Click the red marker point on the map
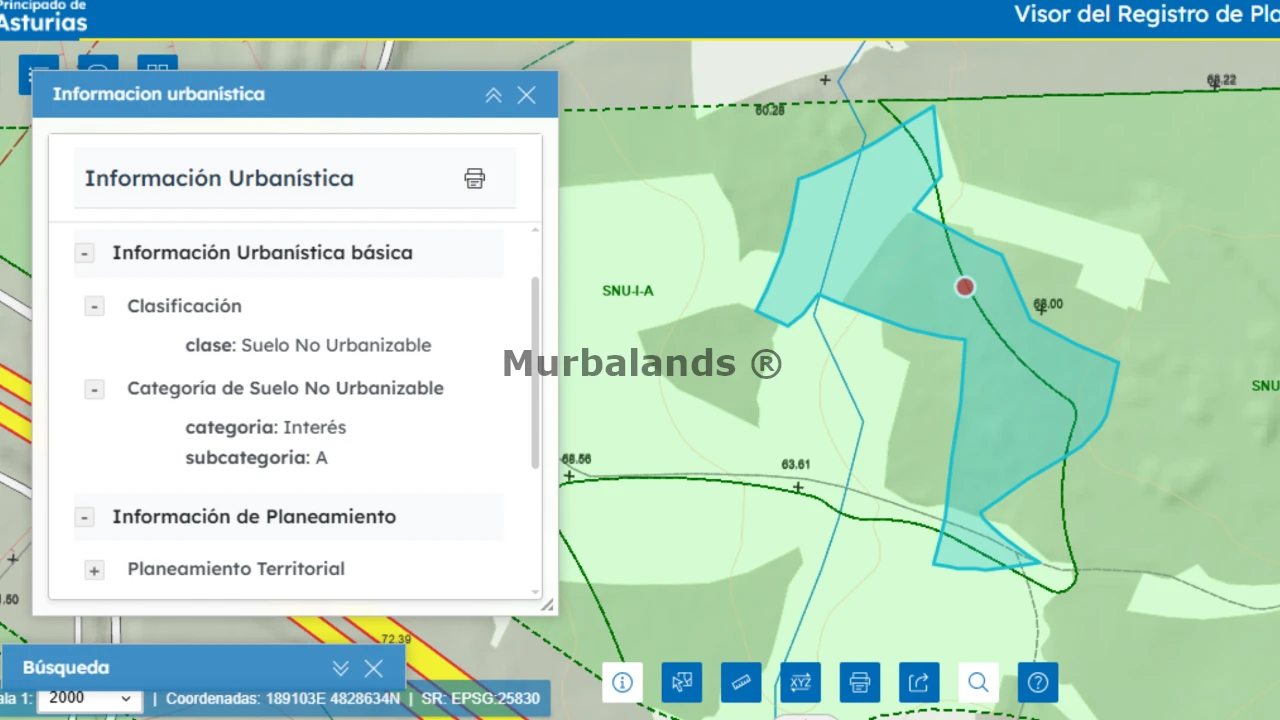The height and width of the screenshot is (720, 1280). click(965, 287)
